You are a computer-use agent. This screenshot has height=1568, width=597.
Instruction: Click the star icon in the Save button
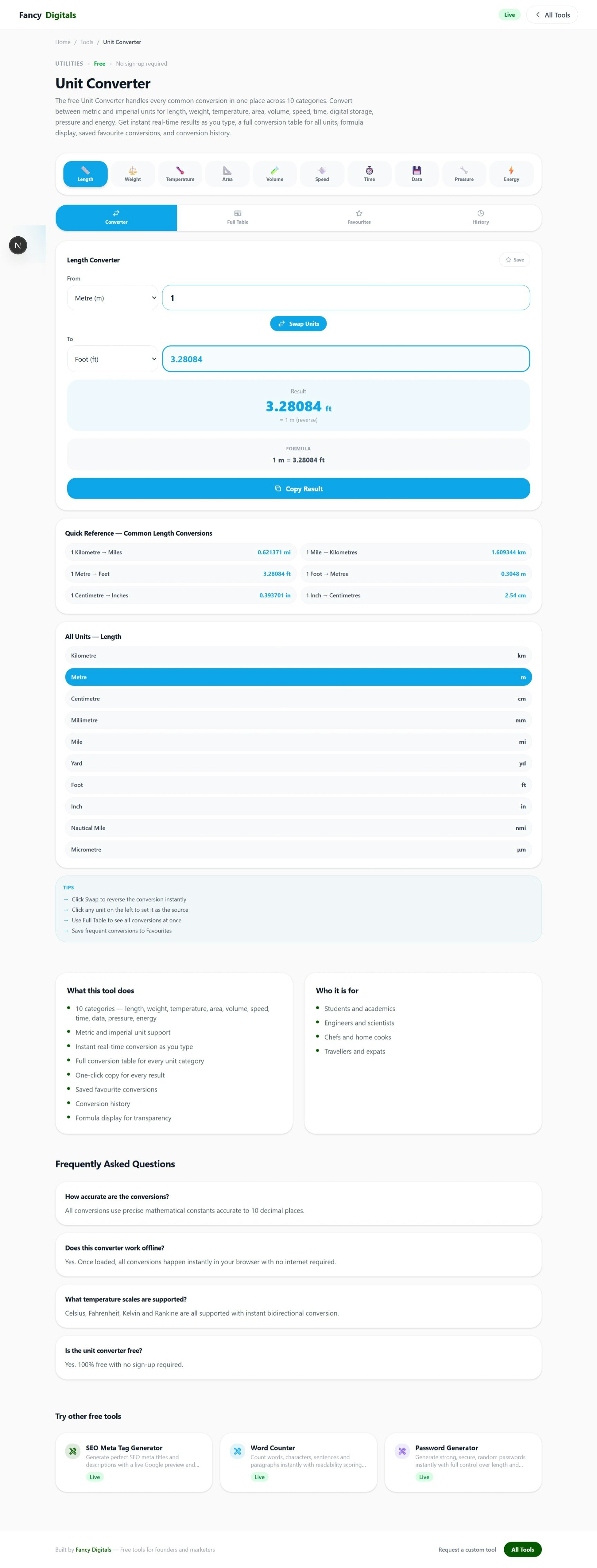[x=508, y=260]
